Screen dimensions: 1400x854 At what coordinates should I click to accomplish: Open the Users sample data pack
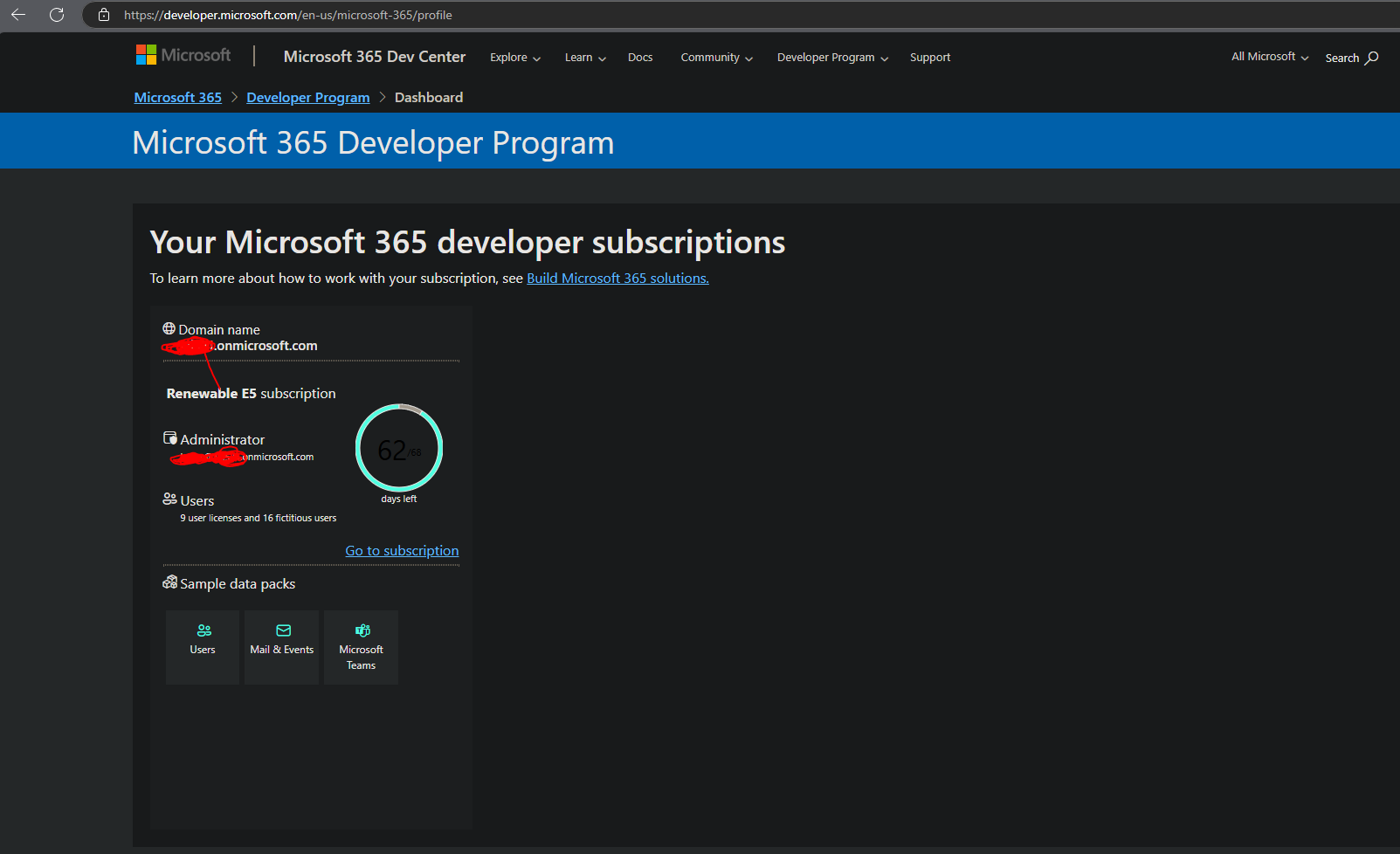[x=203, y=647]
